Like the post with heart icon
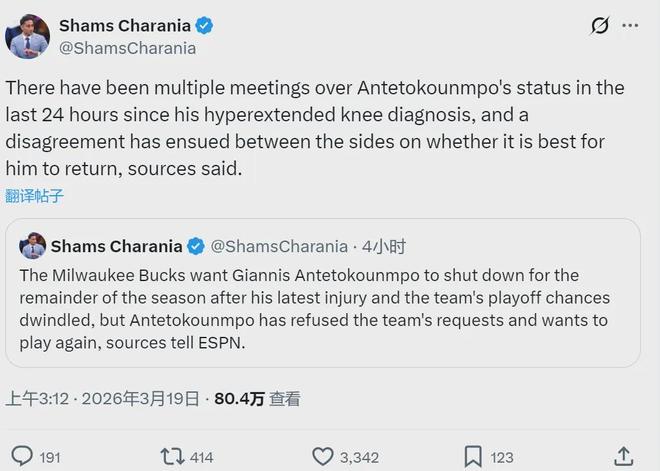 coord(322,456)
